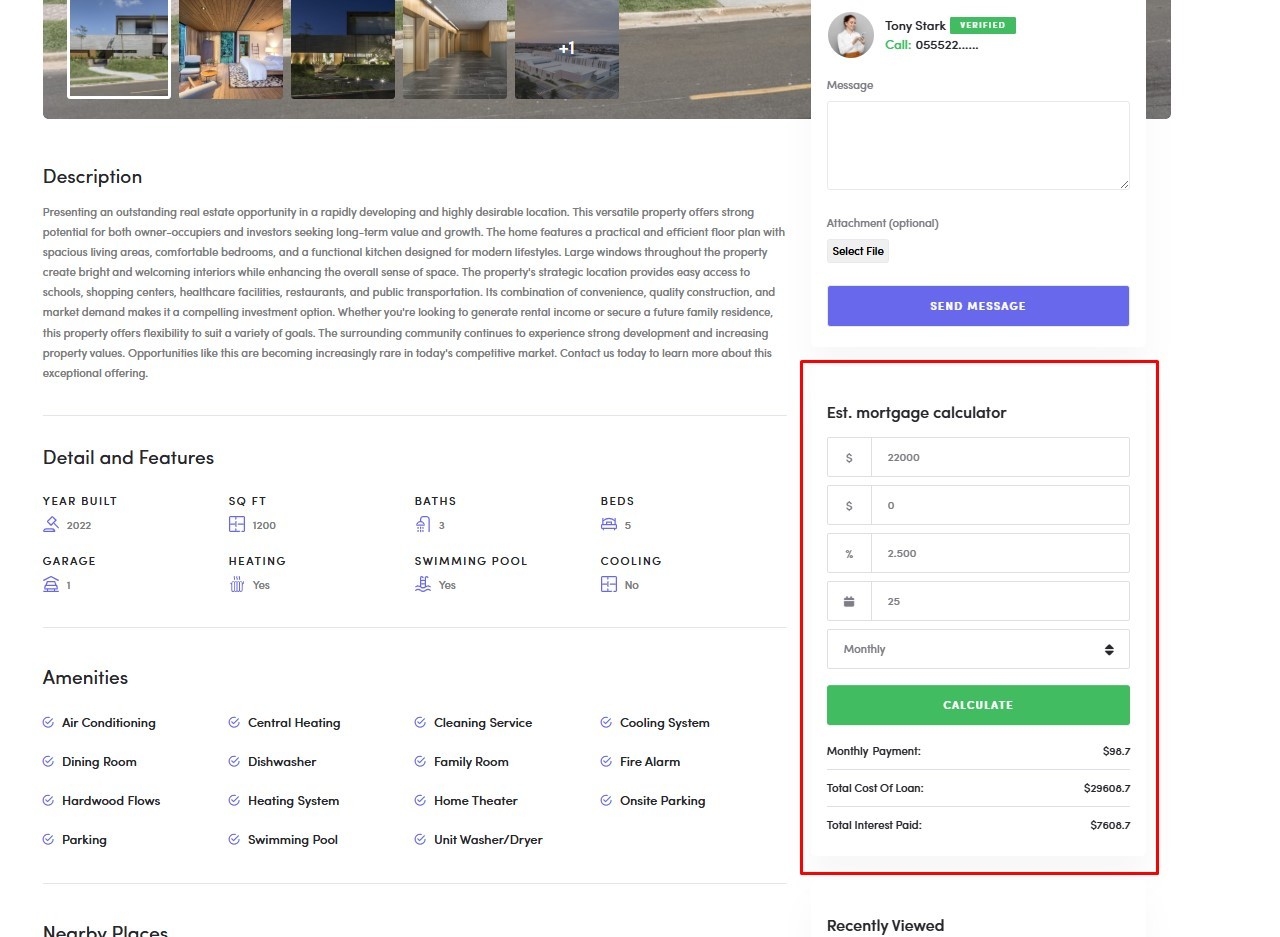Click the SEND MESSAGE button

tap(978, 306)
